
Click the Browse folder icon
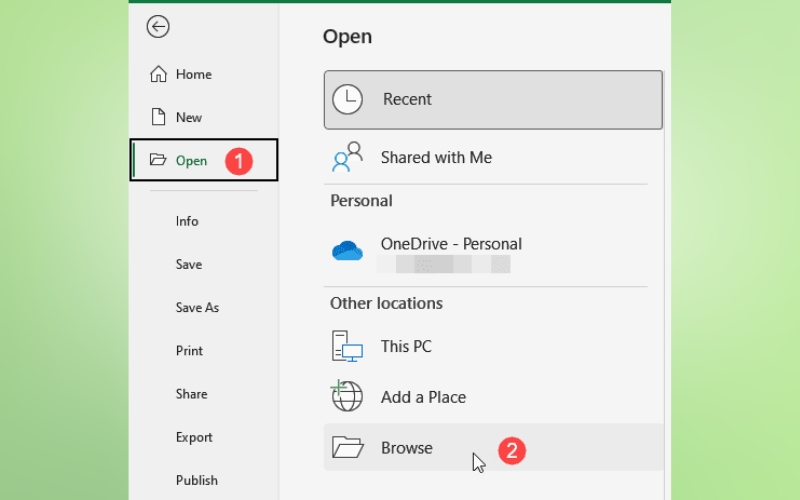tap(347, 447)
